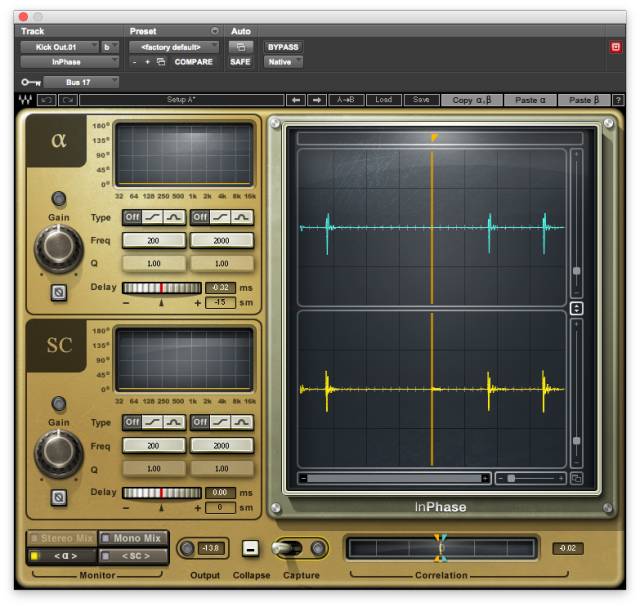Select alpha second filter shelf type
The height and width of the screenshot is (607, 640).
pos(220,217)
